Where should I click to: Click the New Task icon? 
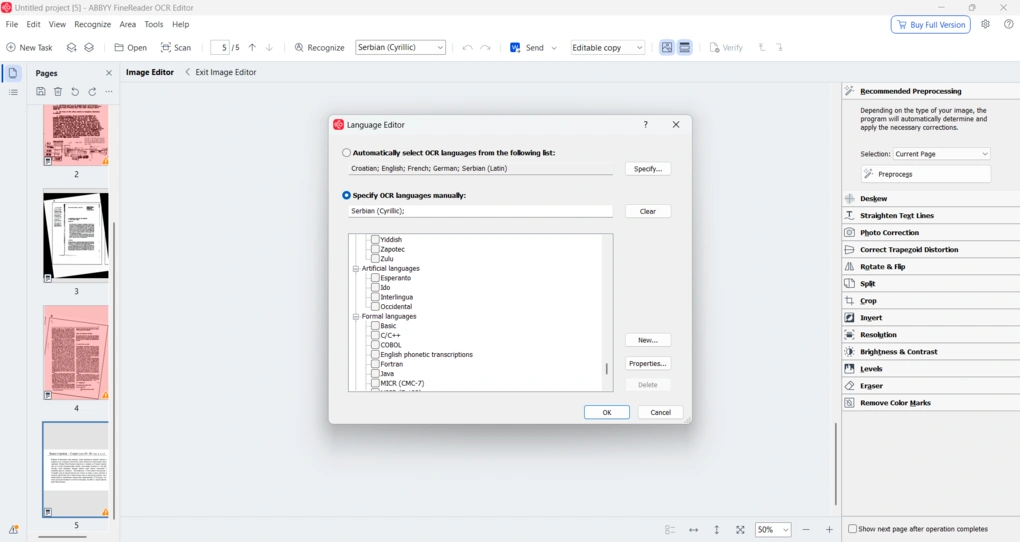[x=10, y=47]
